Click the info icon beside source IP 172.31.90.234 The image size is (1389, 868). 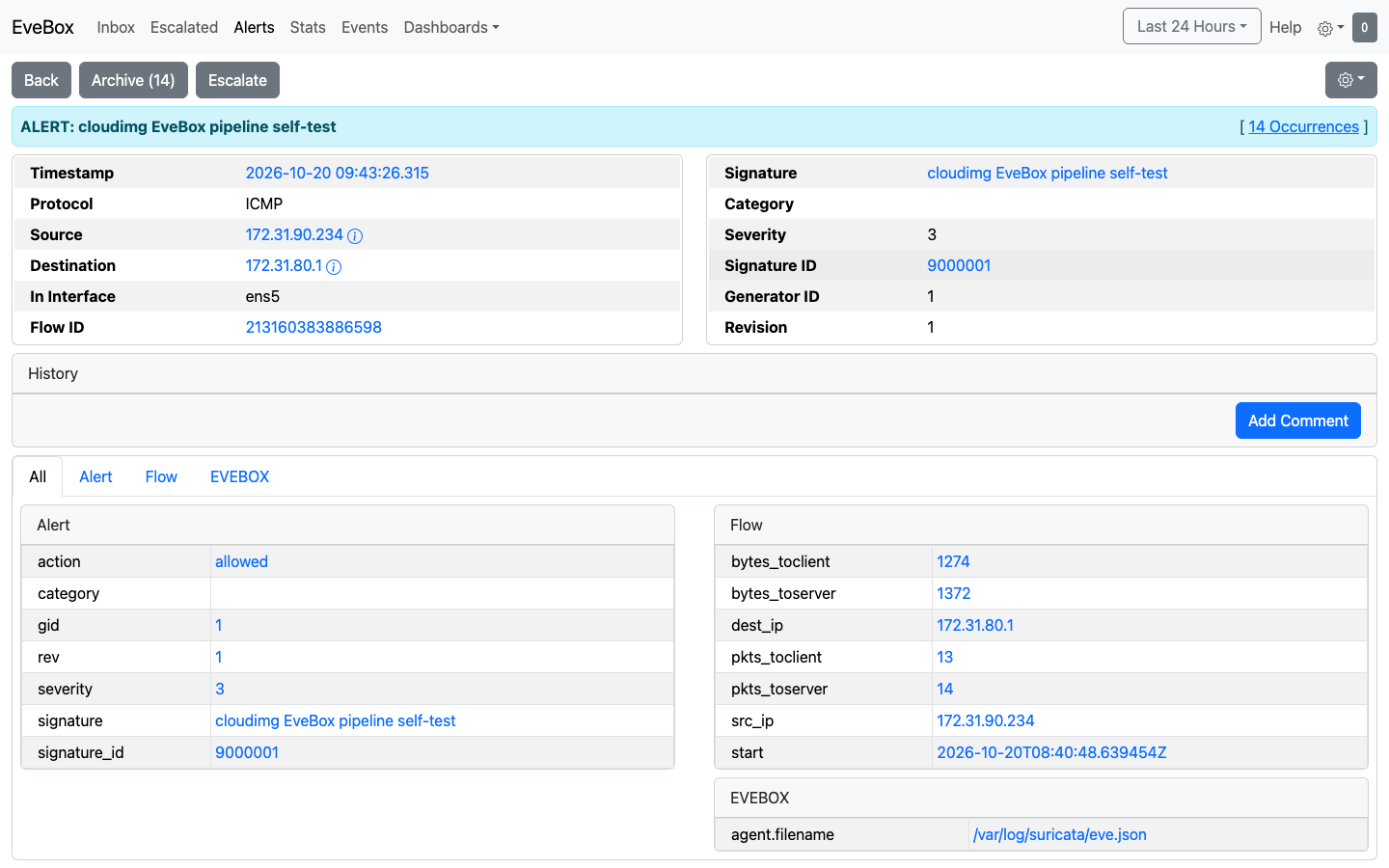click(x=355, y=235)
